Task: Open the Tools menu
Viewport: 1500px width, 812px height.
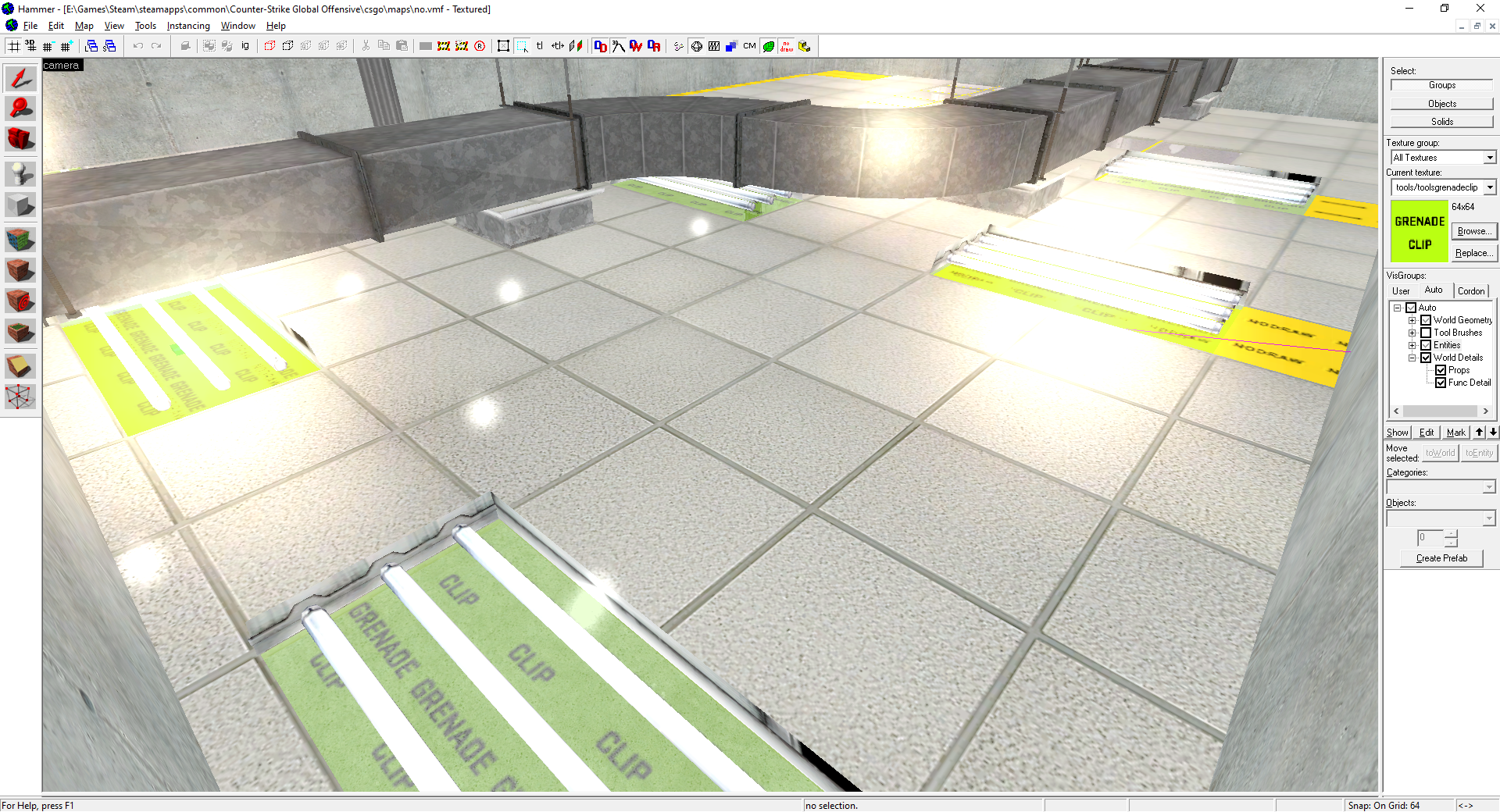Action: tap(145, 26)
